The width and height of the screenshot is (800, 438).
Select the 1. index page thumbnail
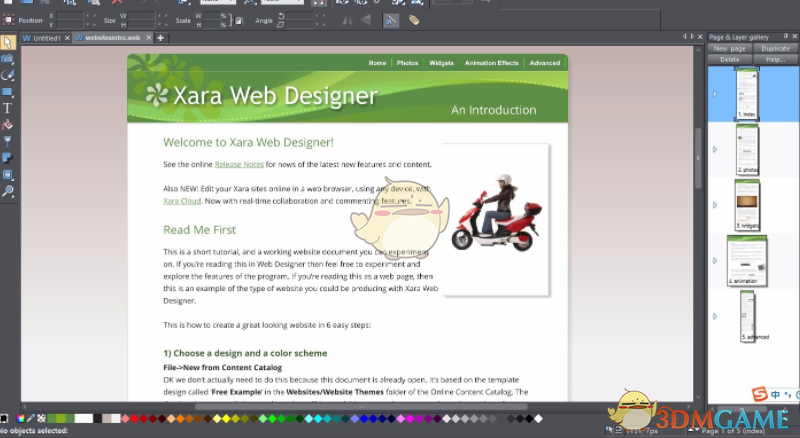[747, 94]
